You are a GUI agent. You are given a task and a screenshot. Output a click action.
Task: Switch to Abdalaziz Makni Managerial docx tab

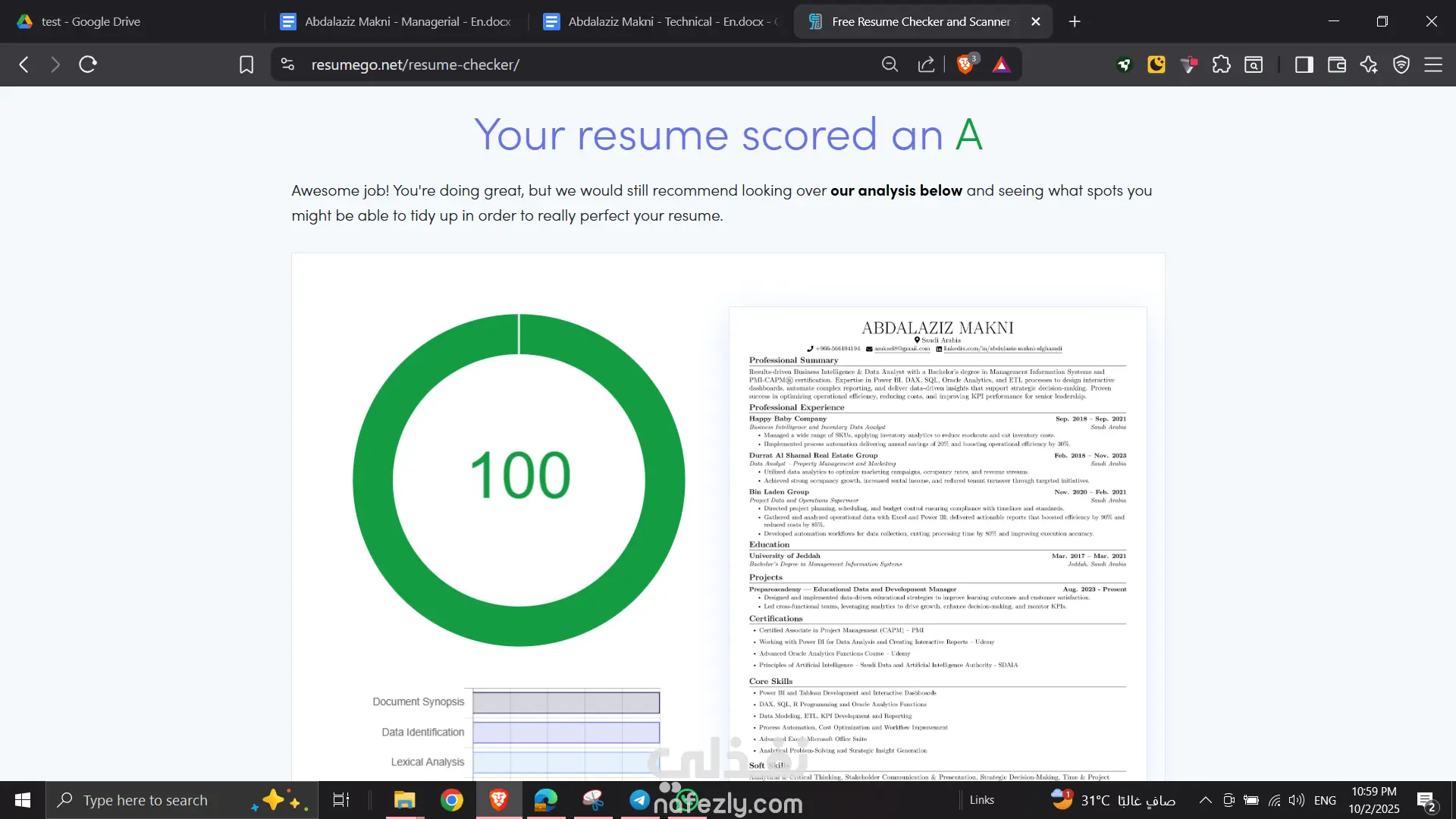[407, 21]
